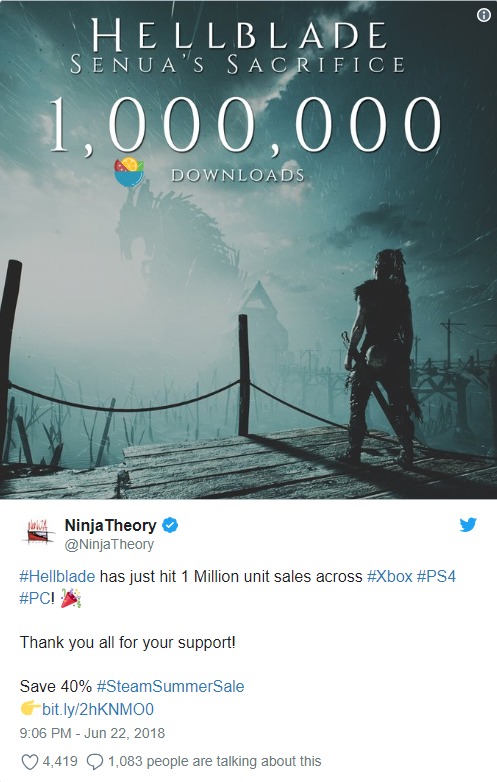Open the NinjaTheory profile avatar
Image resolution: width=497 pixels, height=782 pixels.
click(x=38, y=532)
